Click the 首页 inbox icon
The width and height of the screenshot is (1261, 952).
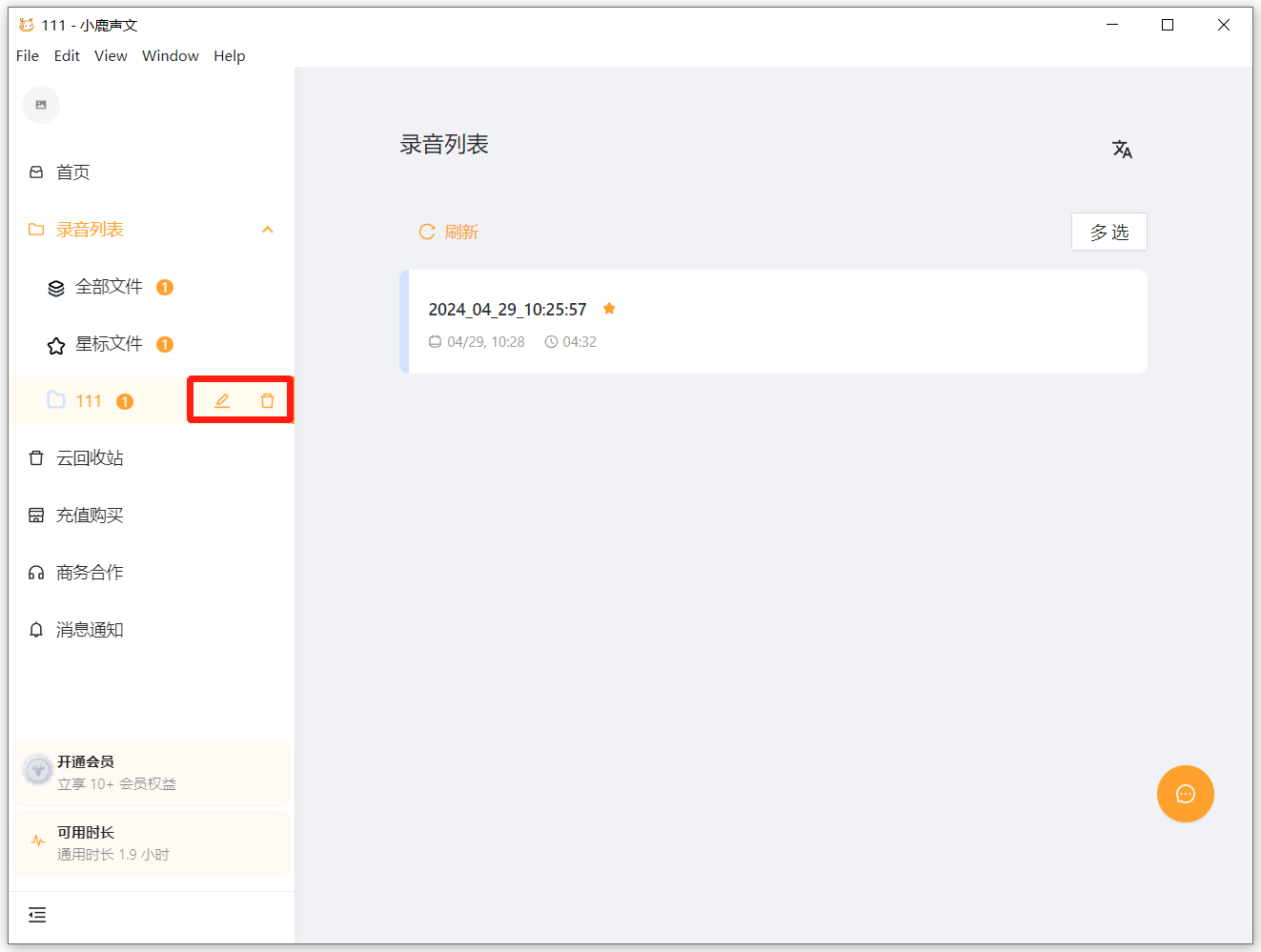click(x=36, y=172)
